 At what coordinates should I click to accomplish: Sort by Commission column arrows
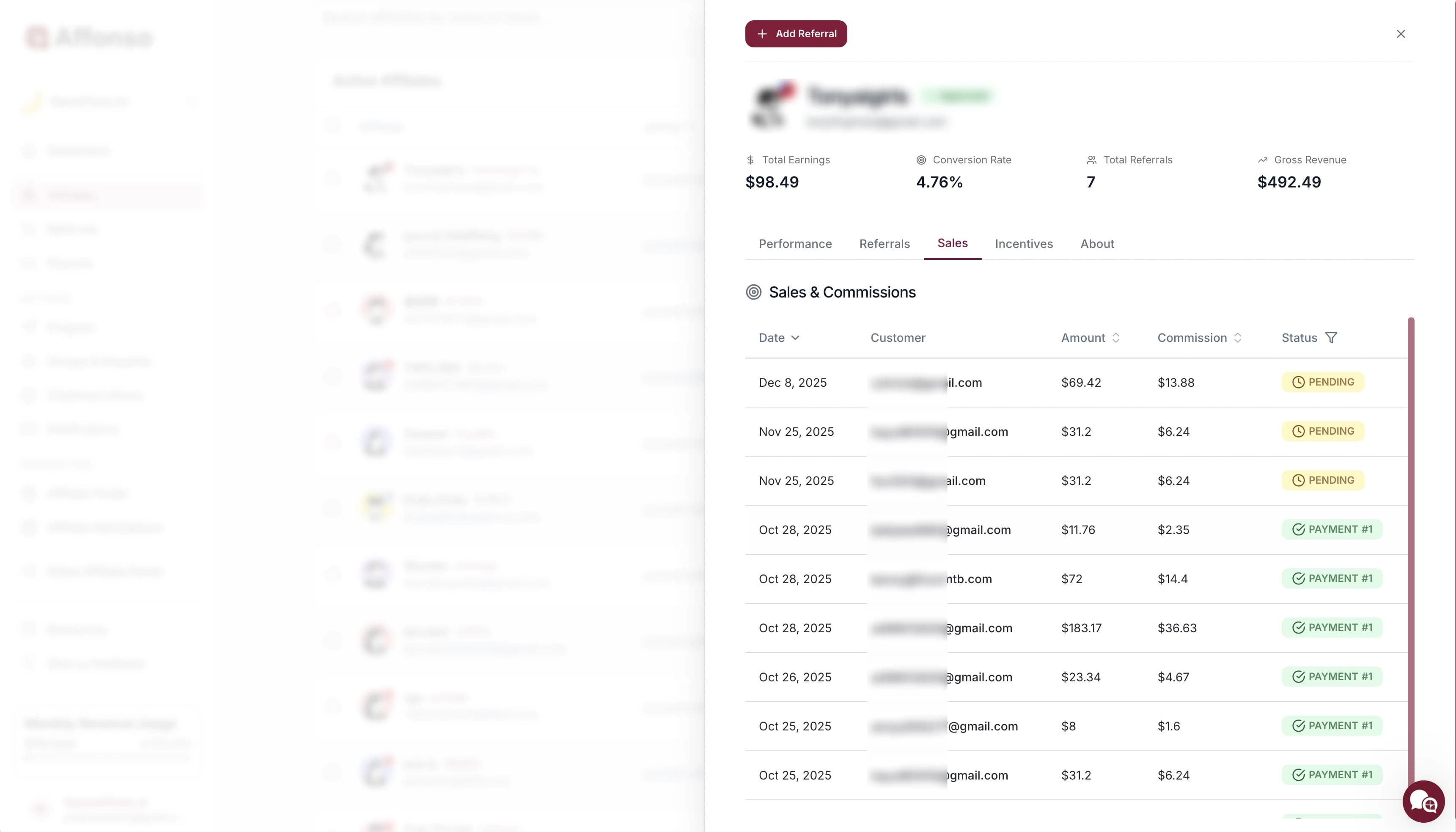tap(1237, 338)
